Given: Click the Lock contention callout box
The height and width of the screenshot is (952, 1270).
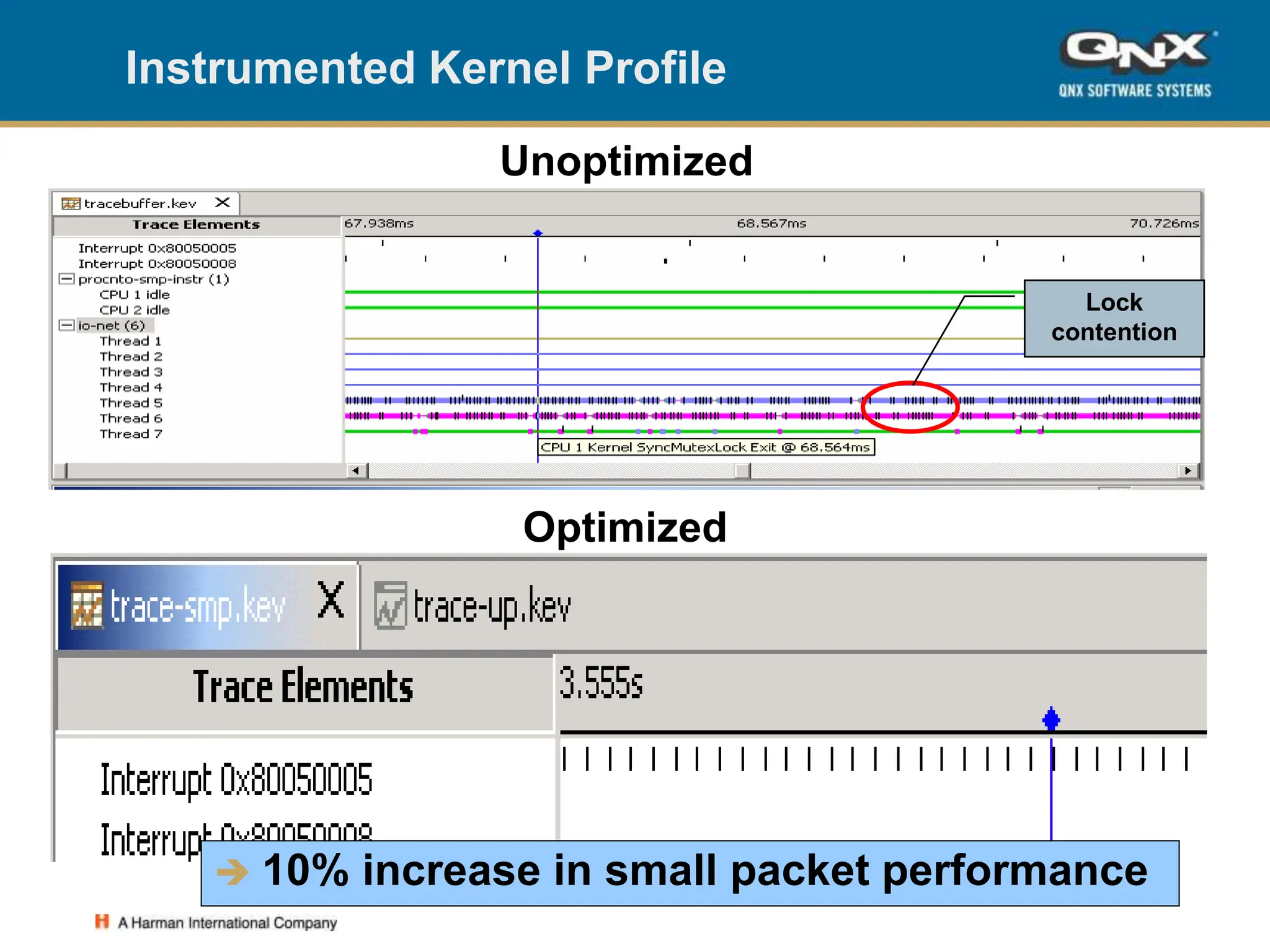Looking at the screenshot, I should (x=1114, y=318).
